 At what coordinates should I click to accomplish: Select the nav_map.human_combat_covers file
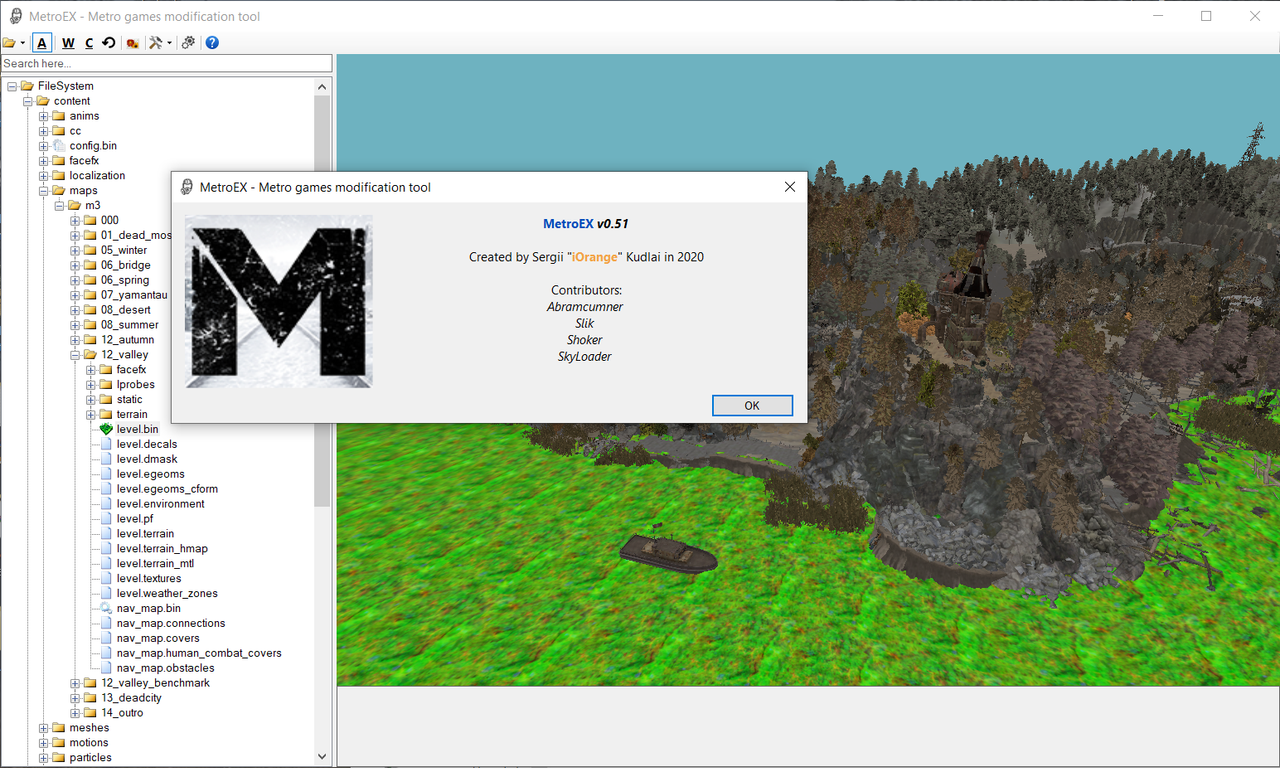(x=199, y=653)
